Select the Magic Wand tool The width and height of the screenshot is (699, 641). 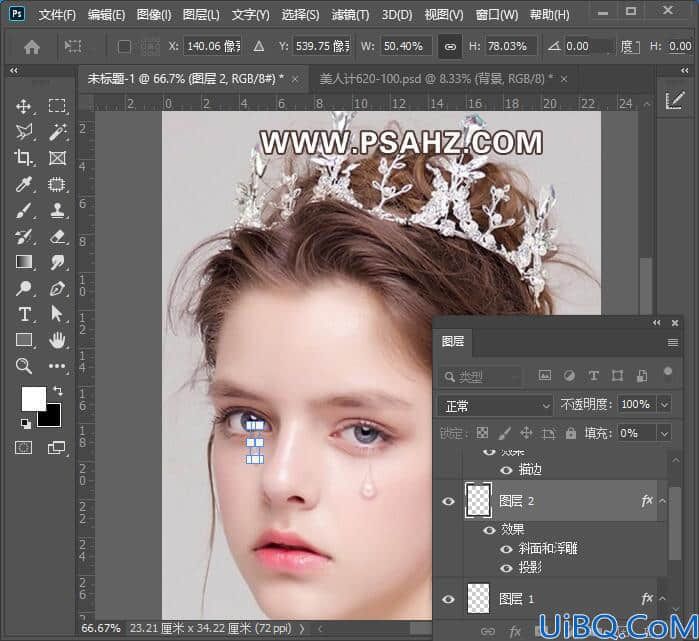coord(58,132)
